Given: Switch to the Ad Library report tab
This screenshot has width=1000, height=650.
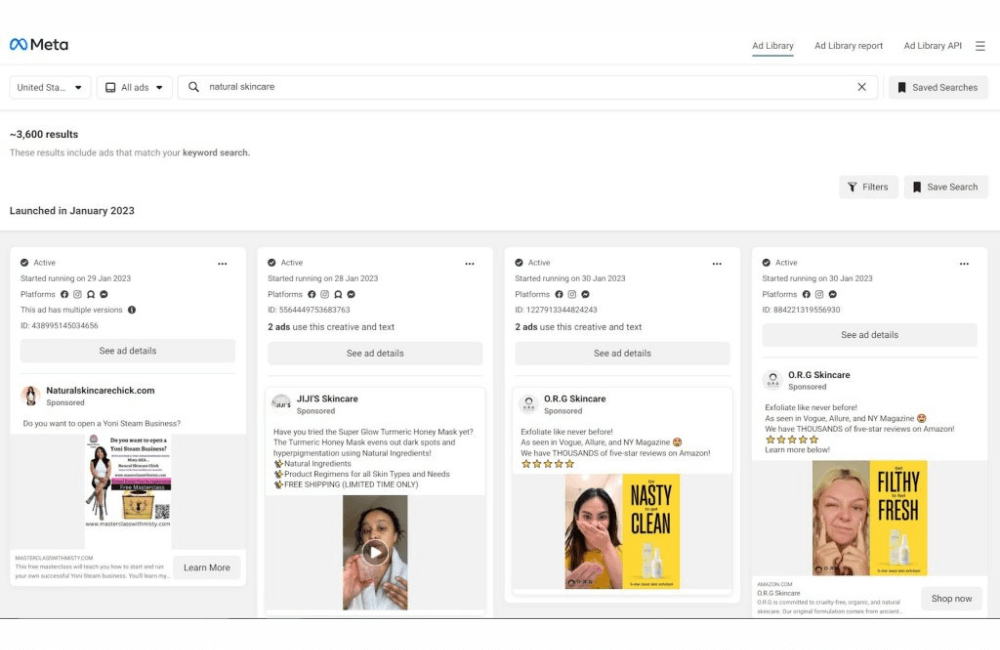Looking at the screenshot, I should [x=848, y=46].
